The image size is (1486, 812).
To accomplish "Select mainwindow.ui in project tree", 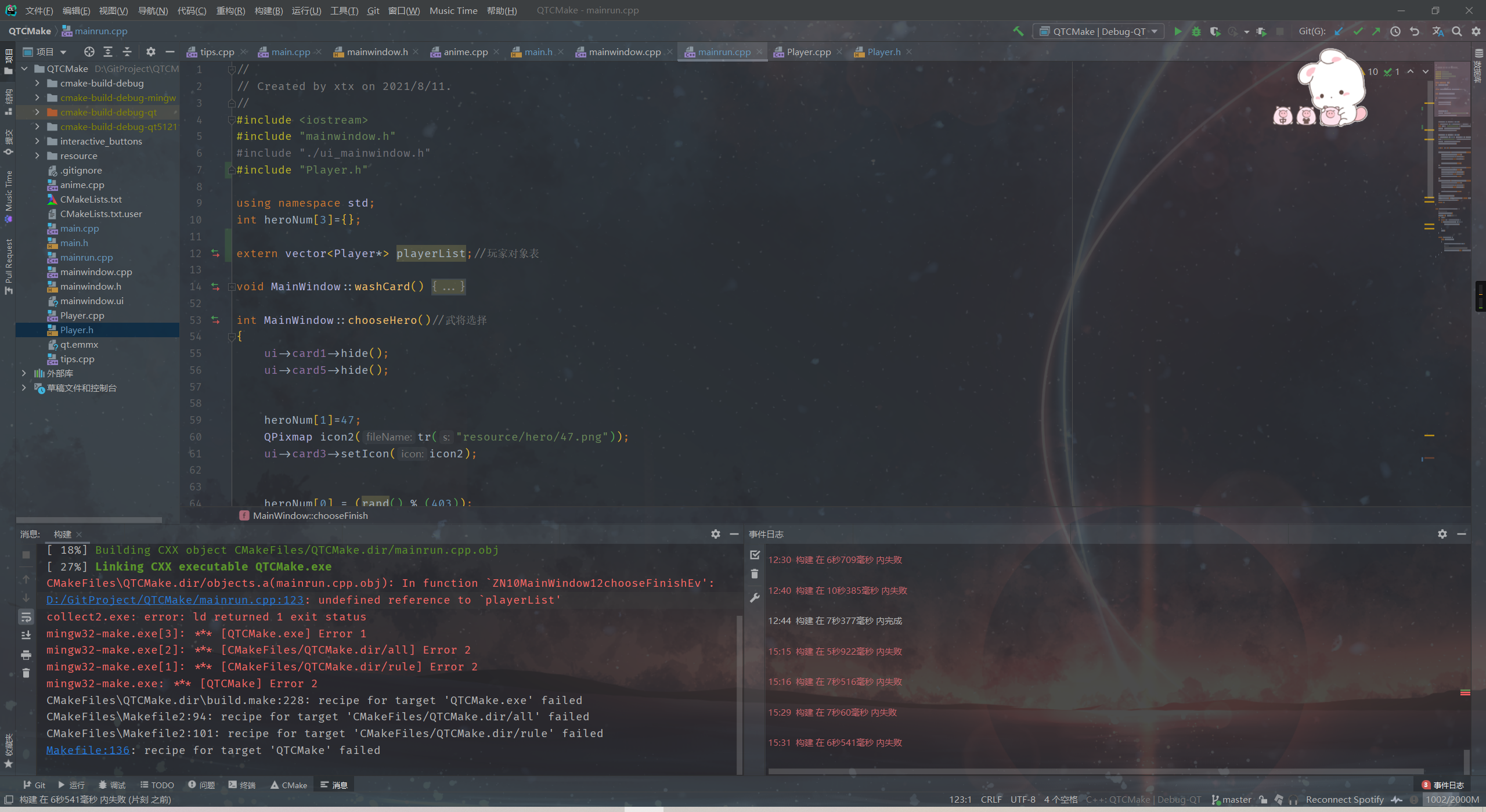I will click(x=92, y=301).
